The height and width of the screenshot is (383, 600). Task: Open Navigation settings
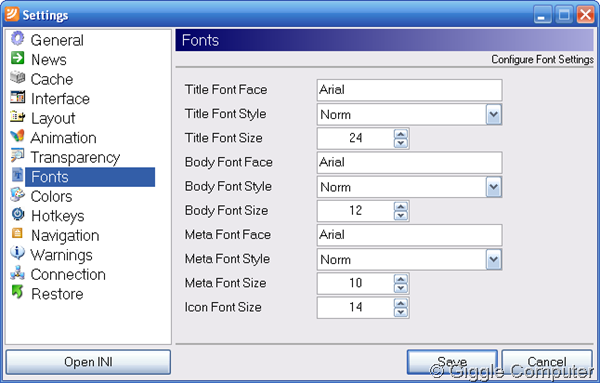65,235
